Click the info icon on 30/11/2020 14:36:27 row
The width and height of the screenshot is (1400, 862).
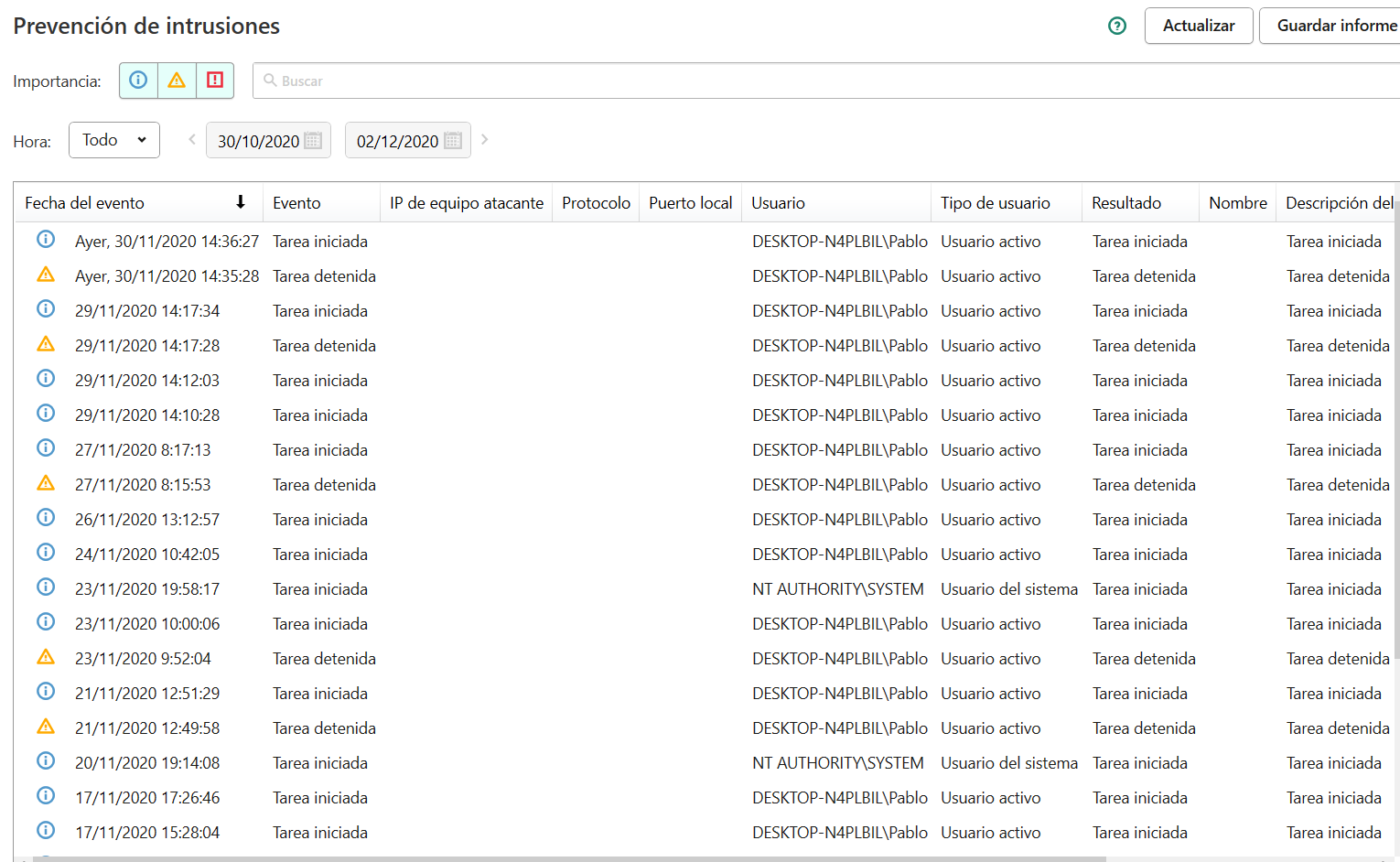click(x=46, y=240)
